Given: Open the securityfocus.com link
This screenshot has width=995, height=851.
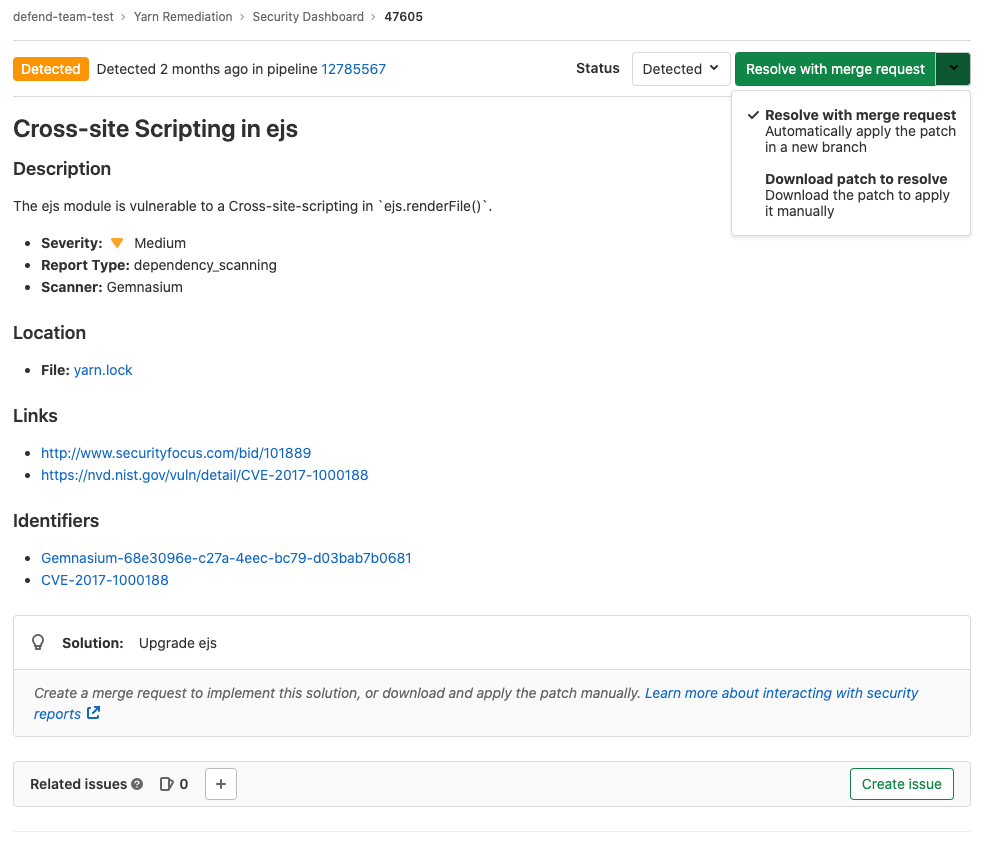Looking at the screenshot, I should tap(175, 452).
